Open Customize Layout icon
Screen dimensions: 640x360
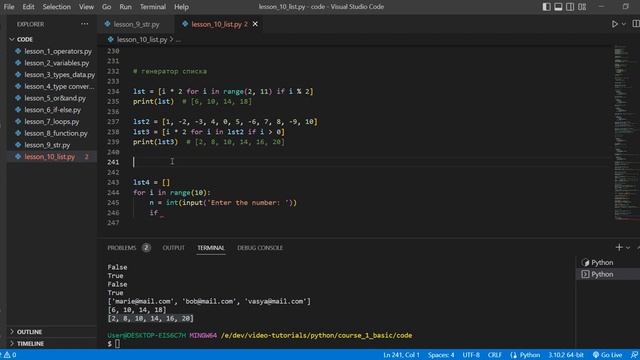(x=582, y=7)
